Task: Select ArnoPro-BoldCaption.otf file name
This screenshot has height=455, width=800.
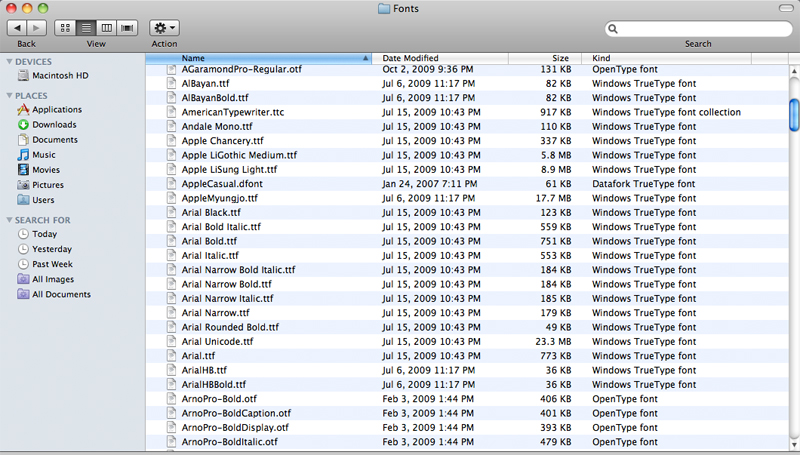Action: click(x=237, y=413)
